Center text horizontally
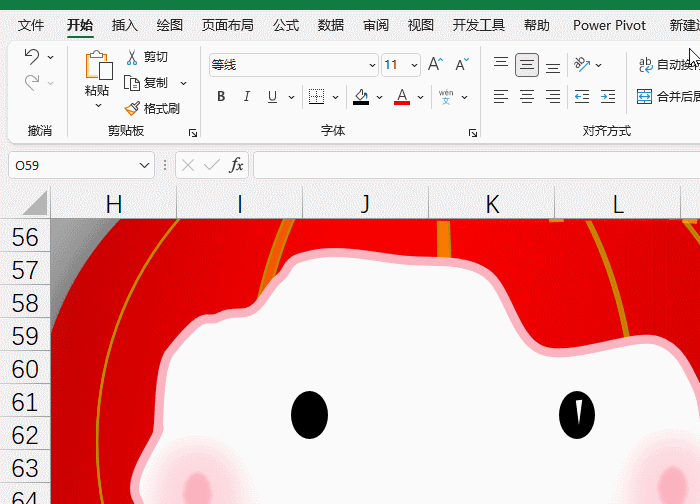The image size is (700, 504). click(x=527, y=96)
